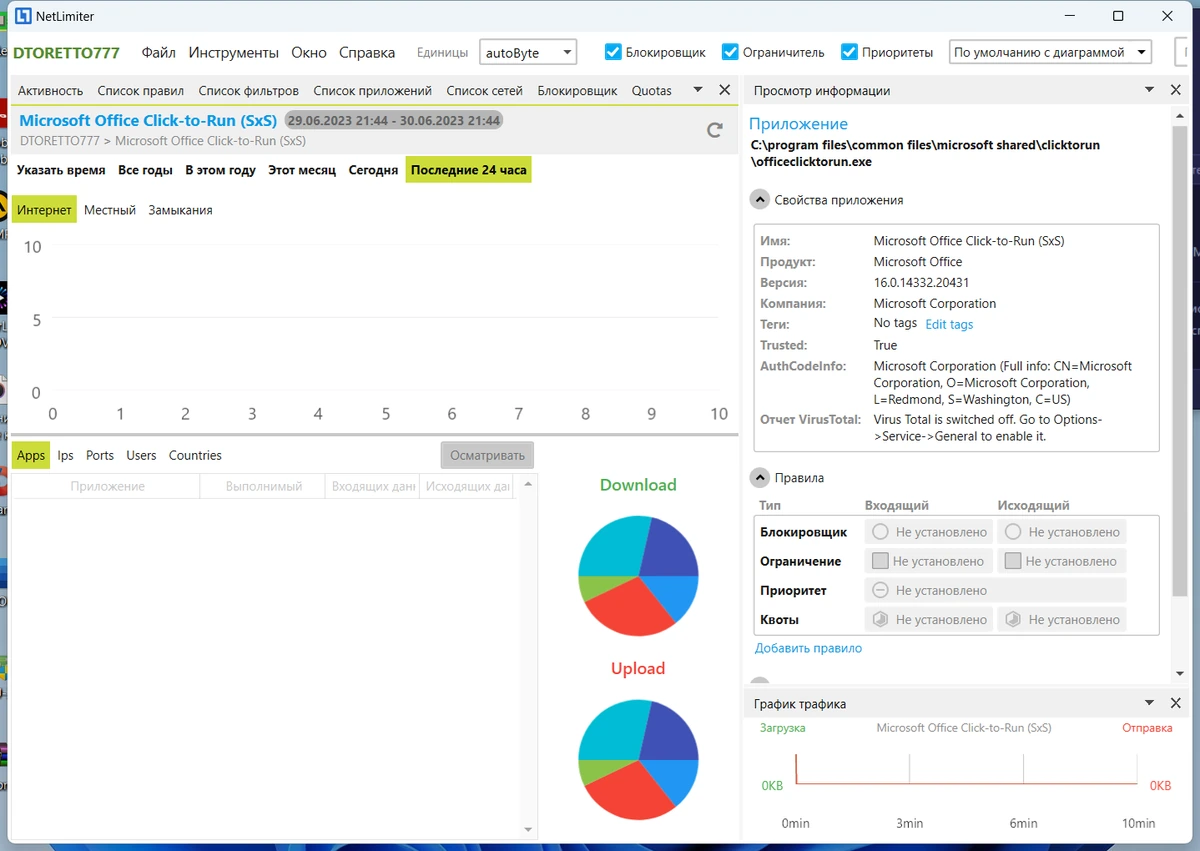Click the outgoing Ограничение rule square icon
The height and width of the screenshot is (851, 1200).
[1013, 561]
